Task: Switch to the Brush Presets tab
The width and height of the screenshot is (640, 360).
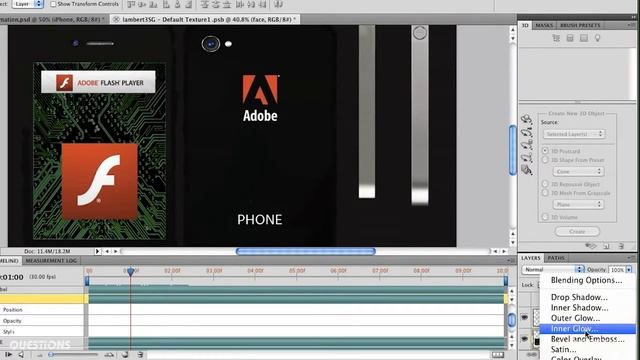Action: pyautogui.click(x=580, y=25)
